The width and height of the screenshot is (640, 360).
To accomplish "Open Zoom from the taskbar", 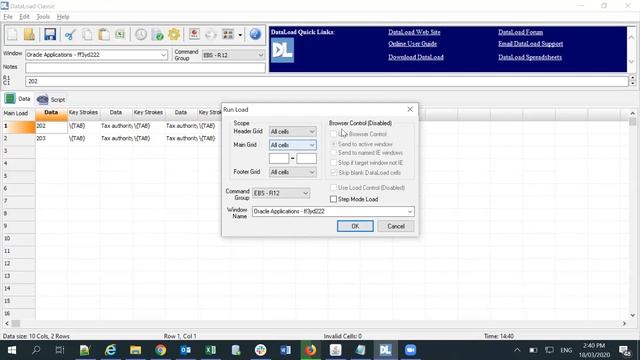I will pos(410,350).
